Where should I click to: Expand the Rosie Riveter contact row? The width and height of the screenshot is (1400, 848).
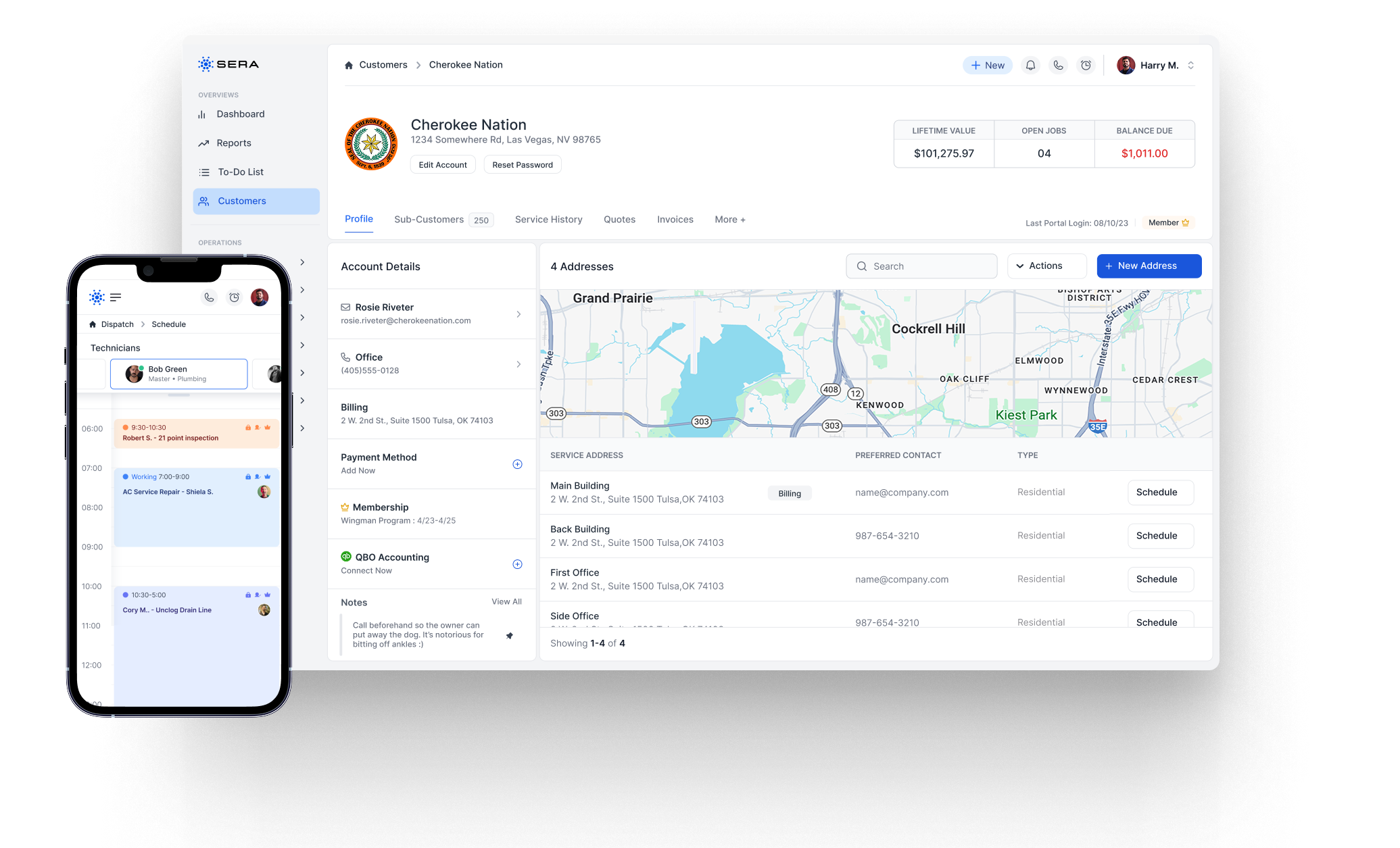pyautogui.click(x=518, y=314)
